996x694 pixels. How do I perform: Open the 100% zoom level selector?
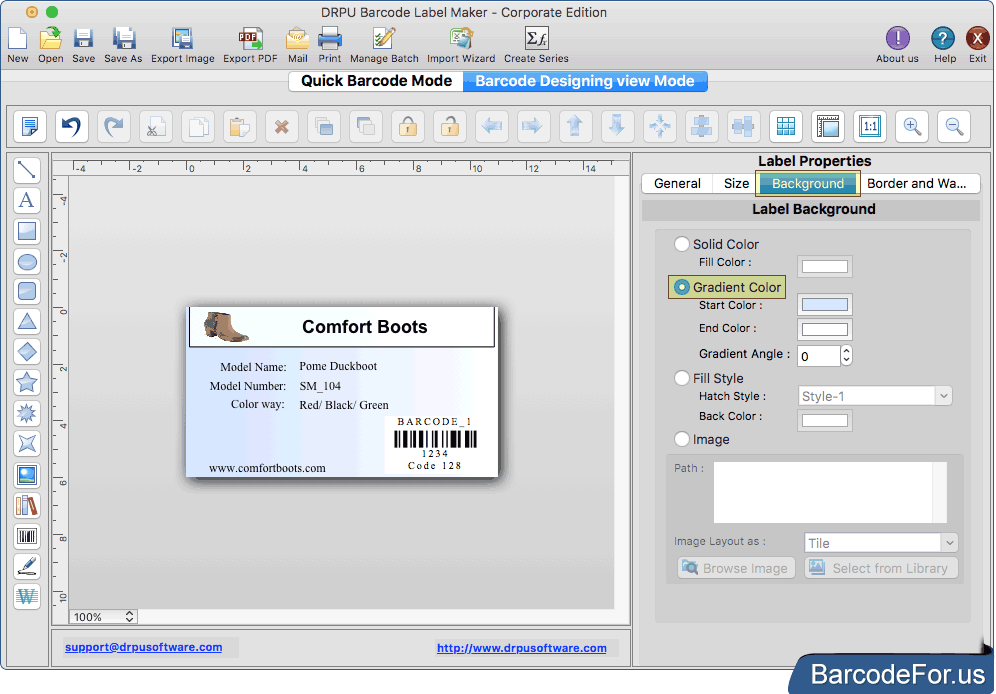point(103,617)
